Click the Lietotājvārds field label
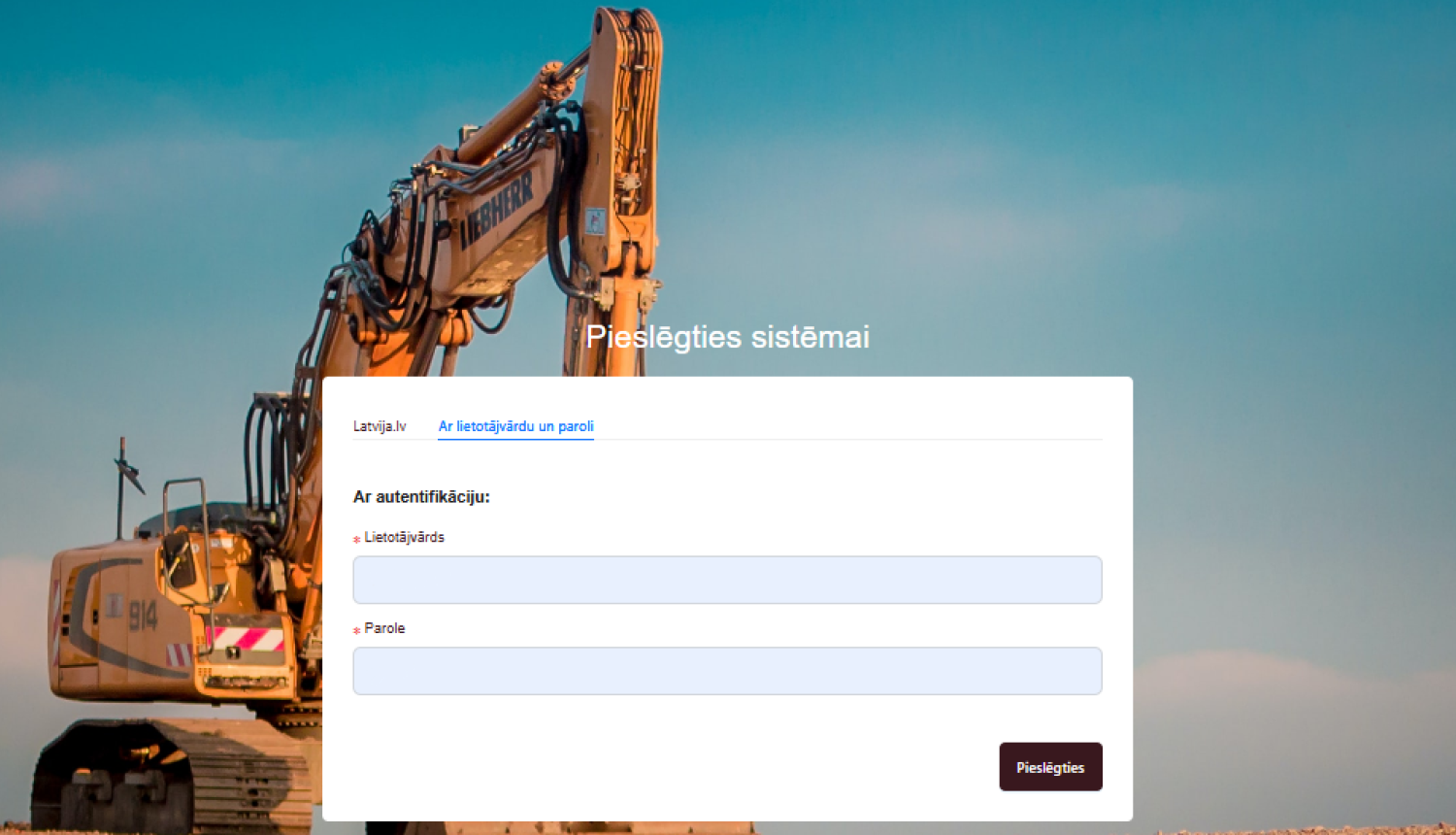The image size is (1456, 835). click(x=404, y=537)
